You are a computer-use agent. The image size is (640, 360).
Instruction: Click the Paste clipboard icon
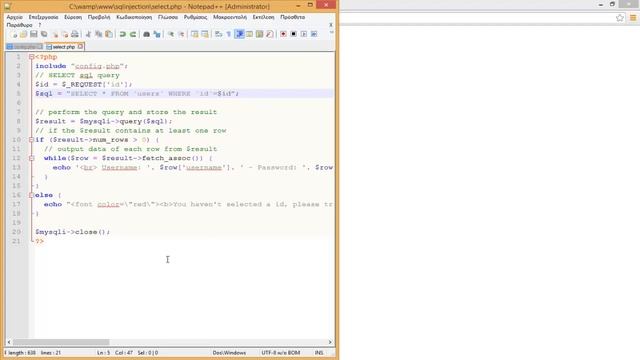(x=109, y=34)
